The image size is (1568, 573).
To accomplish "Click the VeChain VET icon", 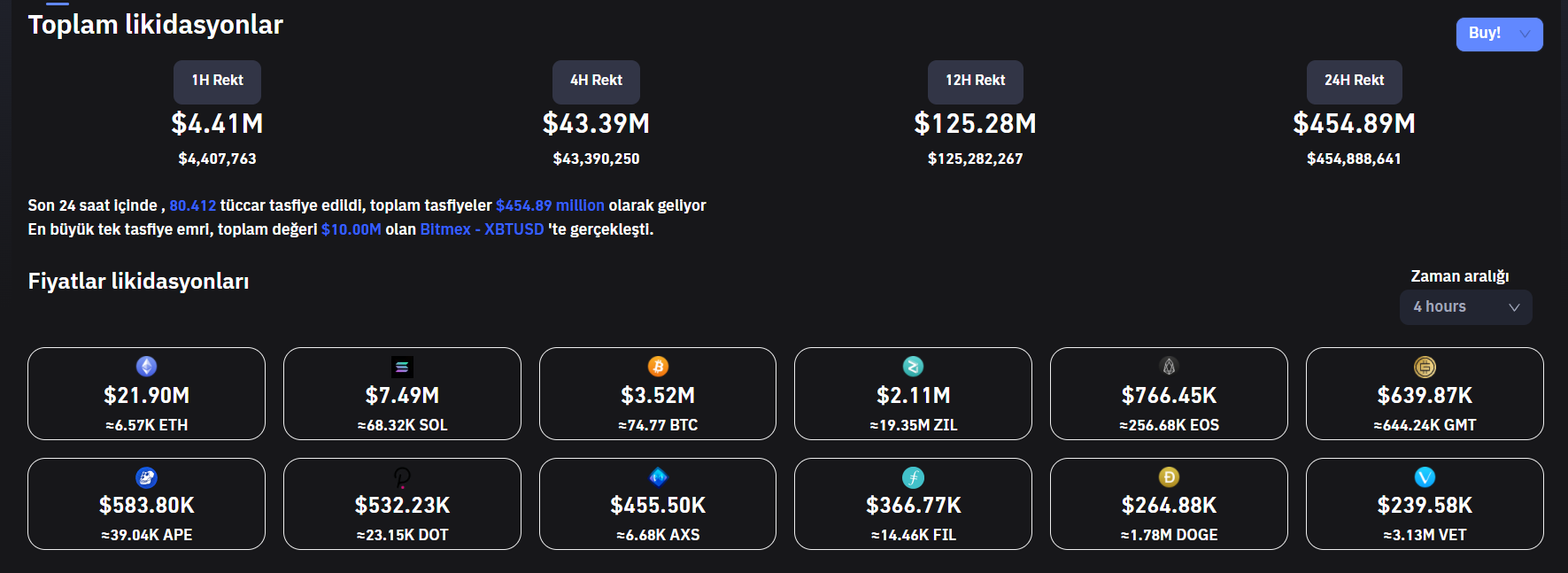I will click(x=1425, y=477).
